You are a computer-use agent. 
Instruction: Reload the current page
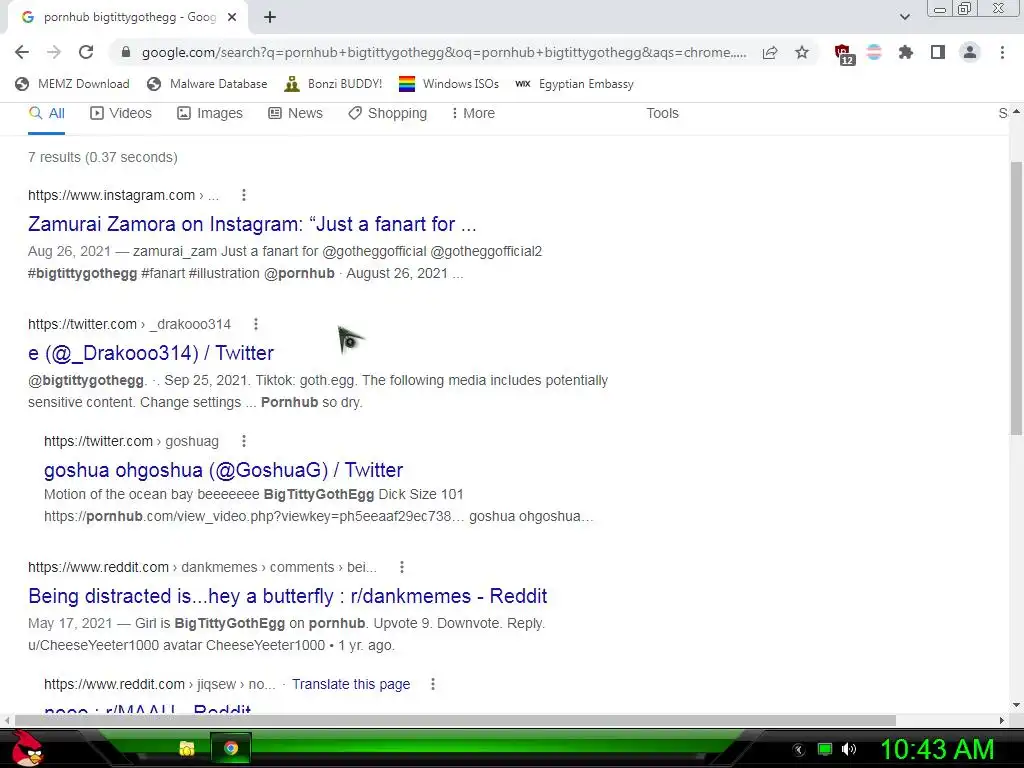pyautogui.click(x=86, y=52)
